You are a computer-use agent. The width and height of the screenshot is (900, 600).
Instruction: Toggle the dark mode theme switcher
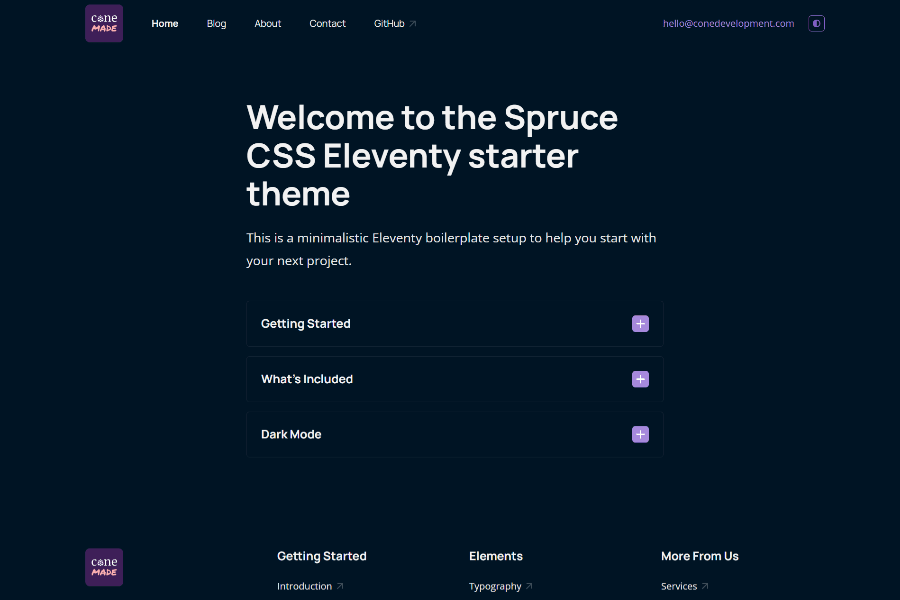816,23
